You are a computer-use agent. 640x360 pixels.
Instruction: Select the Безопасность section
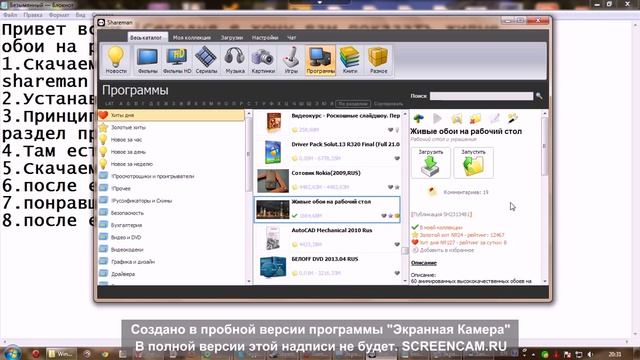[x=171, y=213]
